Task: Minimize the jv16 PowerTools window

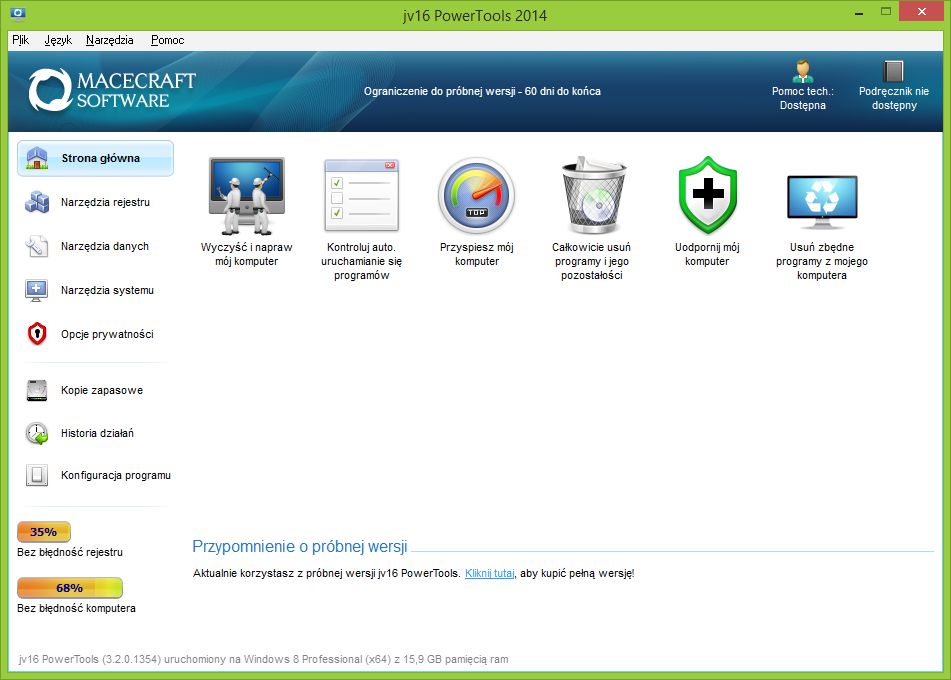Action: (x=859, y=12)
